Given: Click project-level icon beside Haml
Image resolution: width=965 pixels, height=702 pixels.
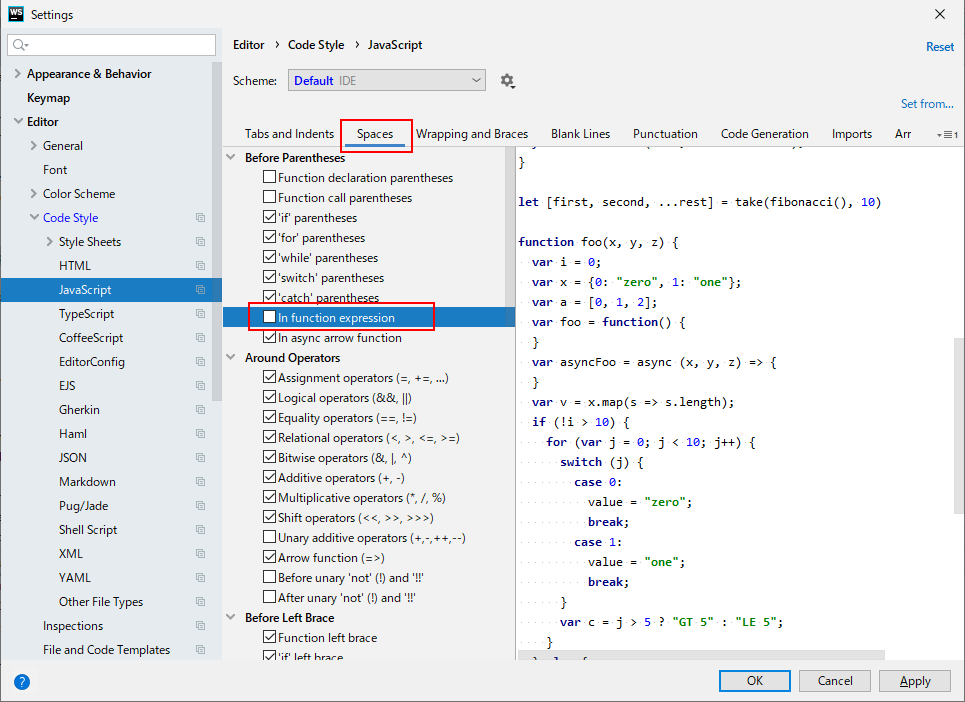Looking at the screenshot, I should coord(200,434).
